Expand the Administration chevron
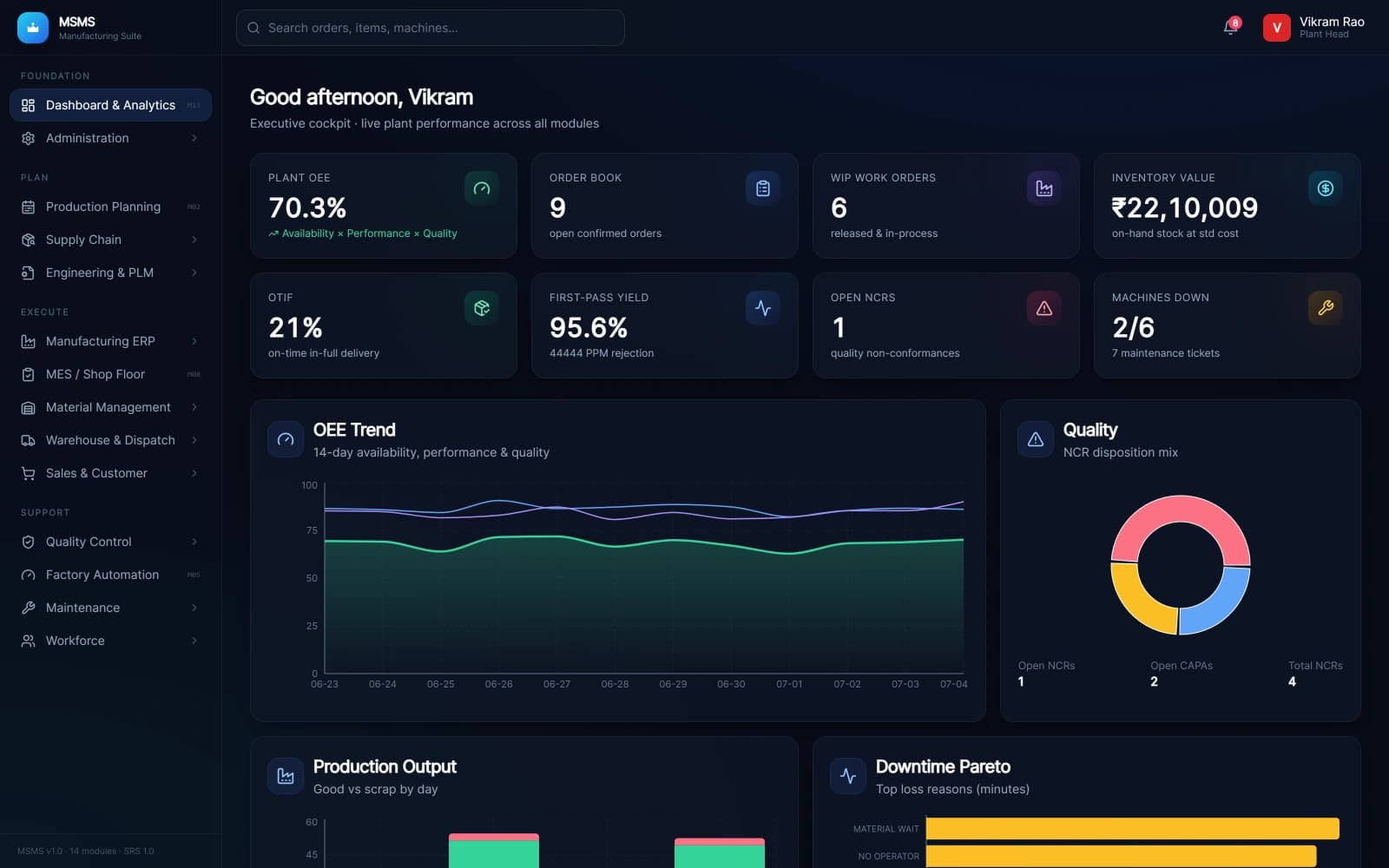The width and height of the screenshot is (1389, 868). click(x=194, y=138)
